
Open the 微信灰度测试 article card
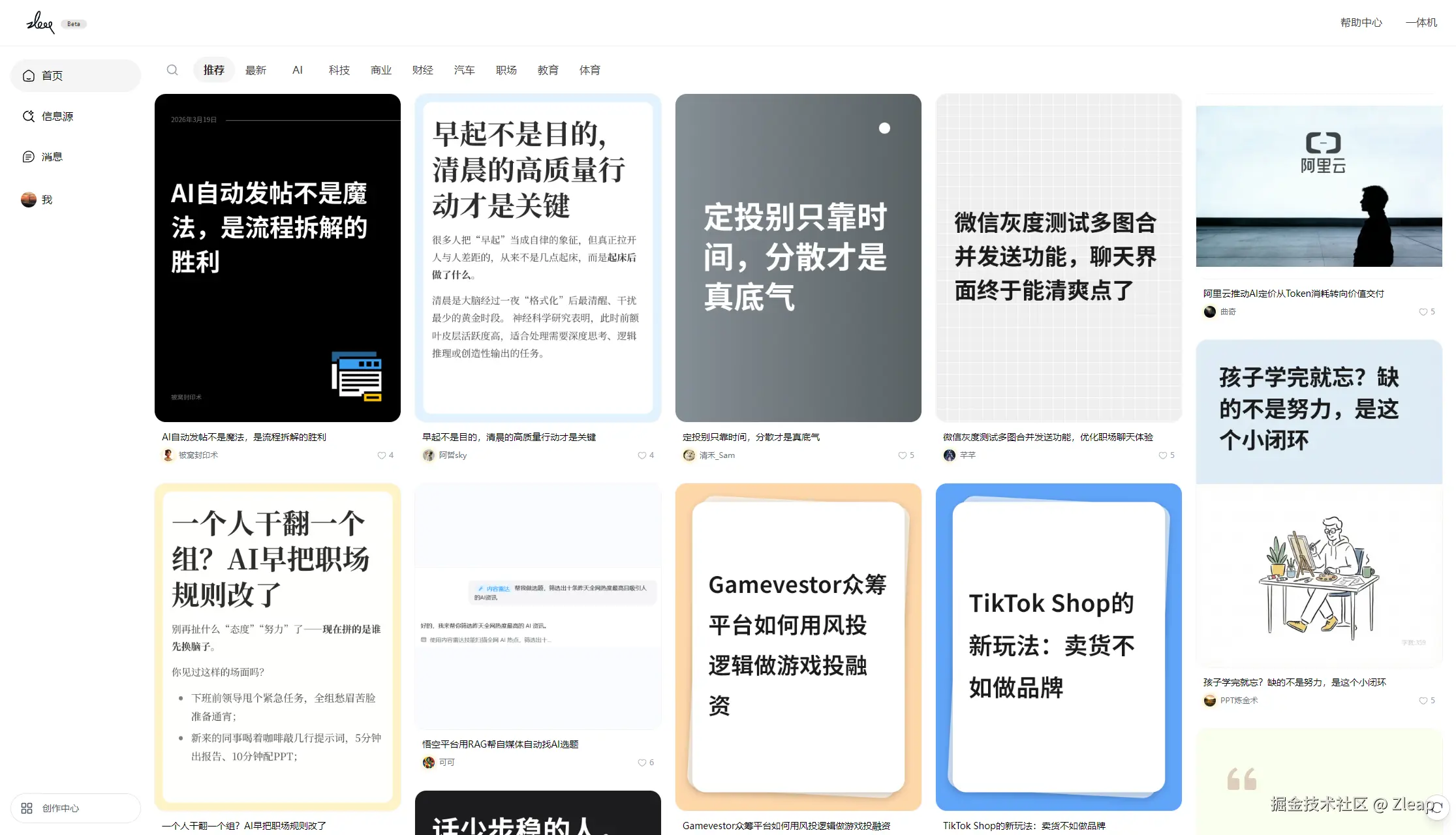[x=1058, y=258]
